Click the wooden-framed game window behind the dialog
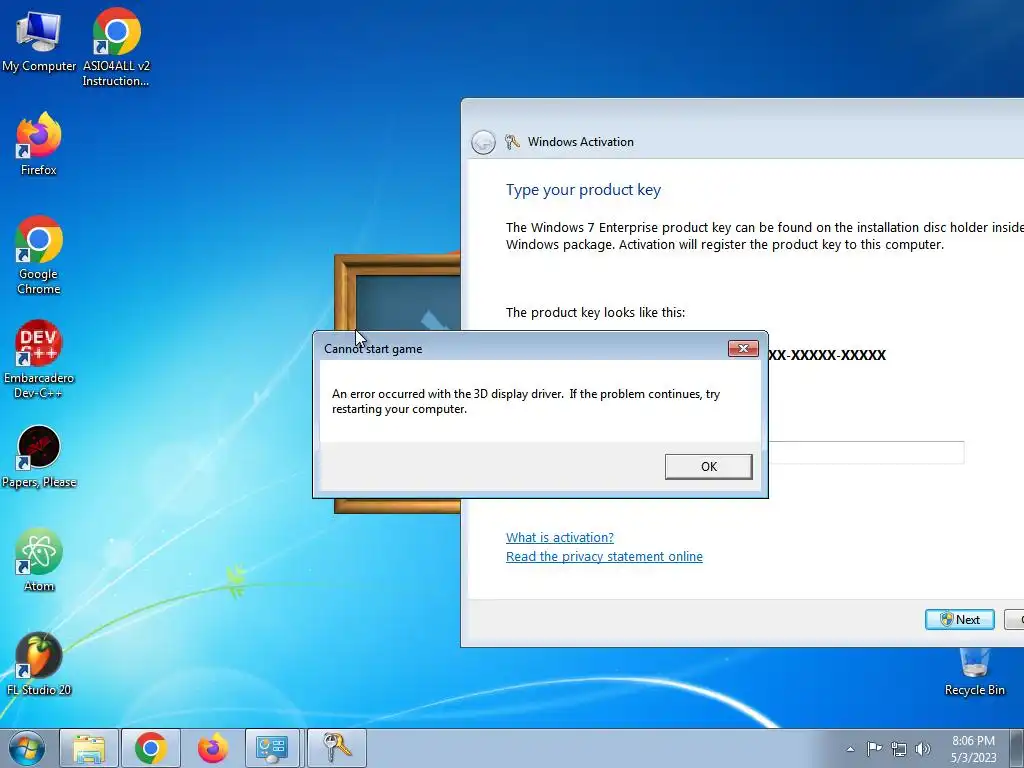The image size is (1024, 768). pos(396,292)
